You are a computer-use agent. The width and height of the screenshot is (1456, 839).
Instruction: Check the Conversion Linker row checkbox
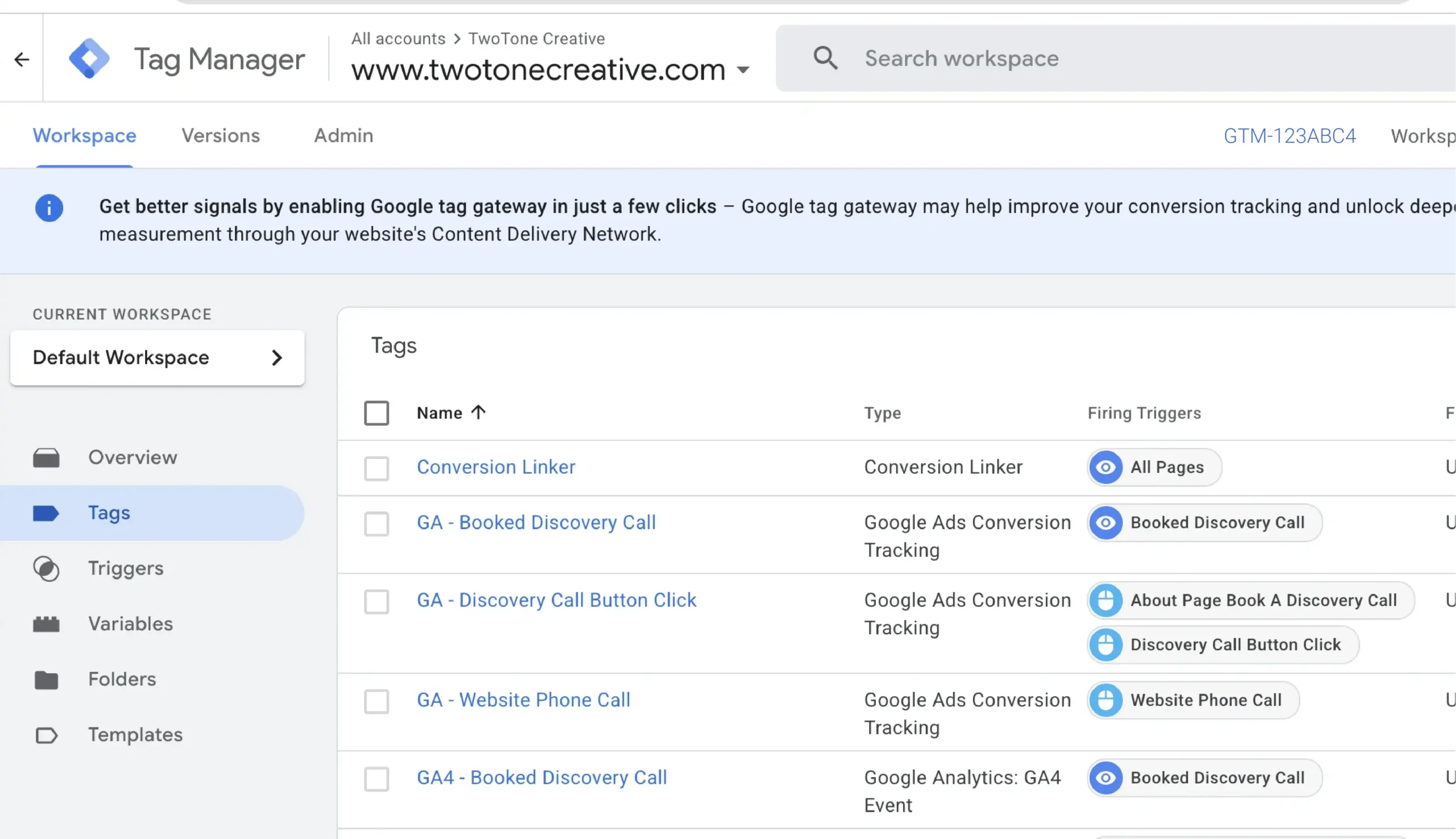click(x=377, y=469)
